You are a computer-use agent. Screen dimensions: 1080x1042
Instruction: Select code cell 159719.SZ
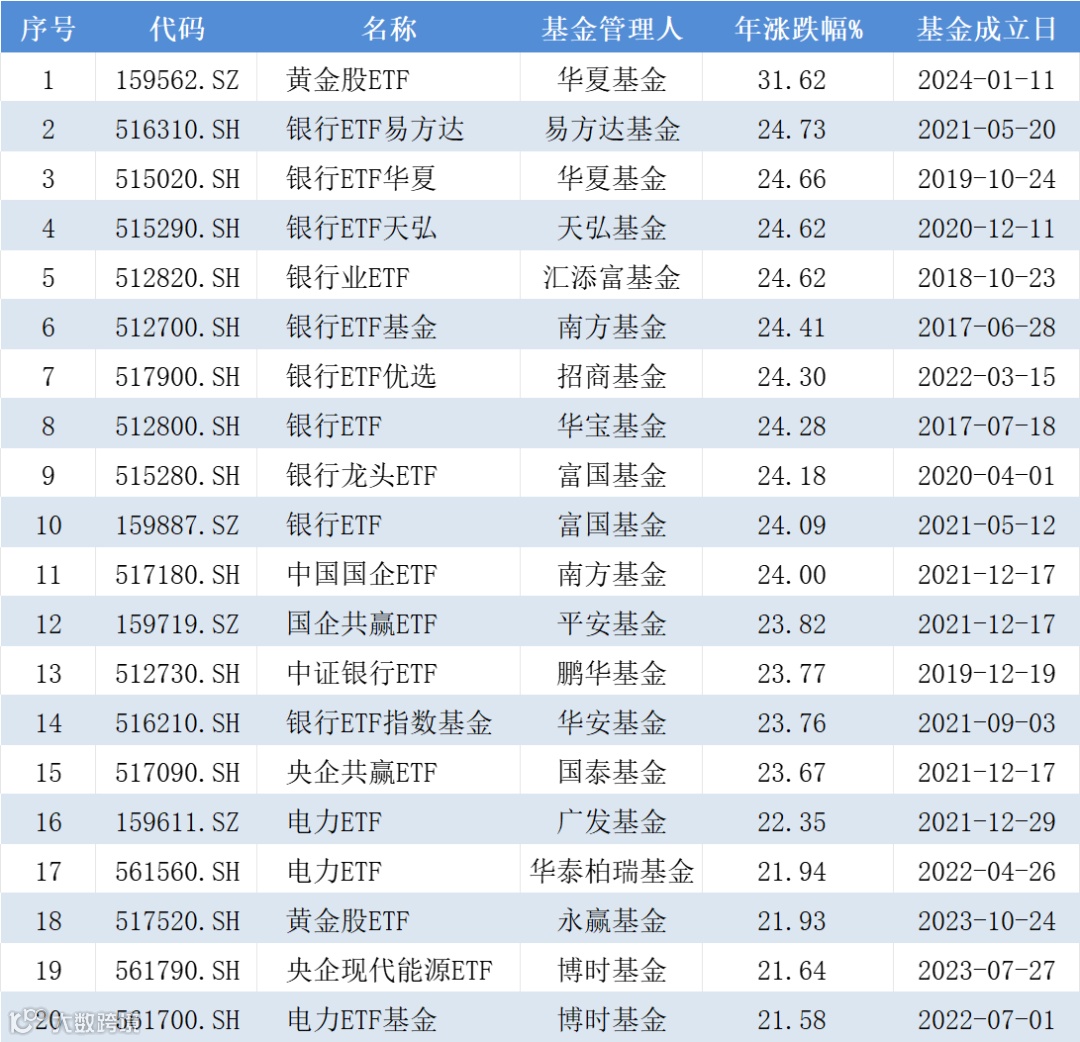click(x=177, y=624)
